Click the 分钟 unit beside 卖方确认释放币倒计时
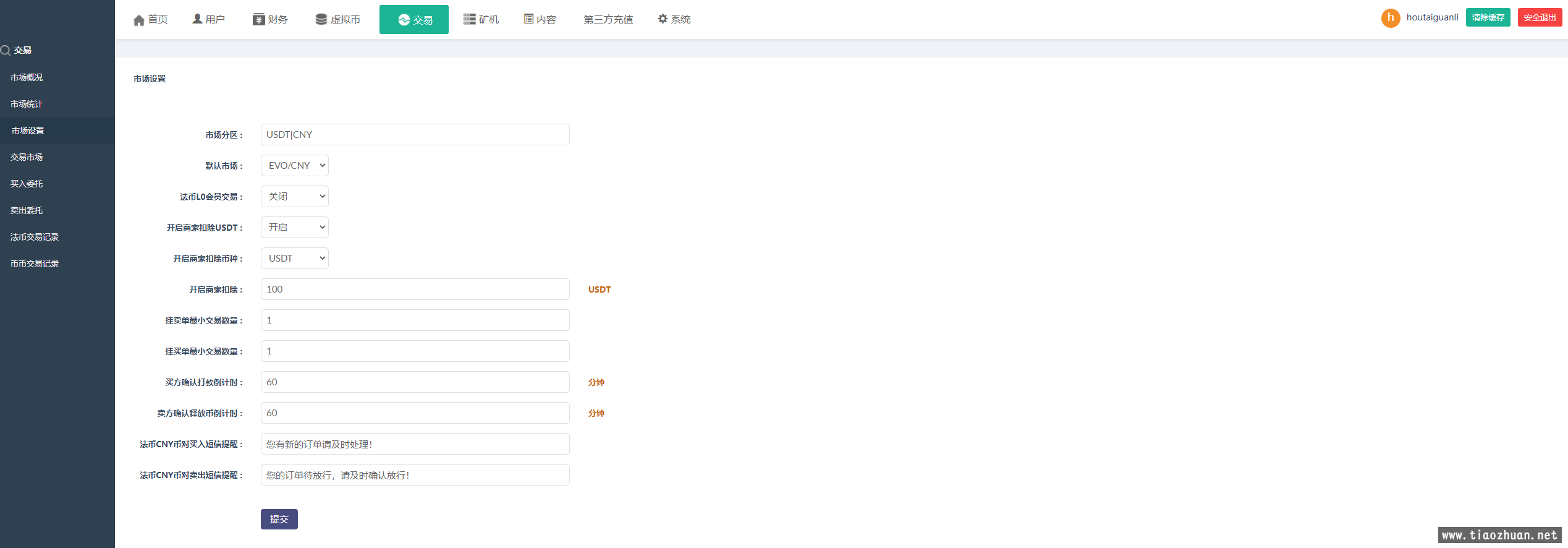The image size is (1568, 548). [x=596, y=413]
